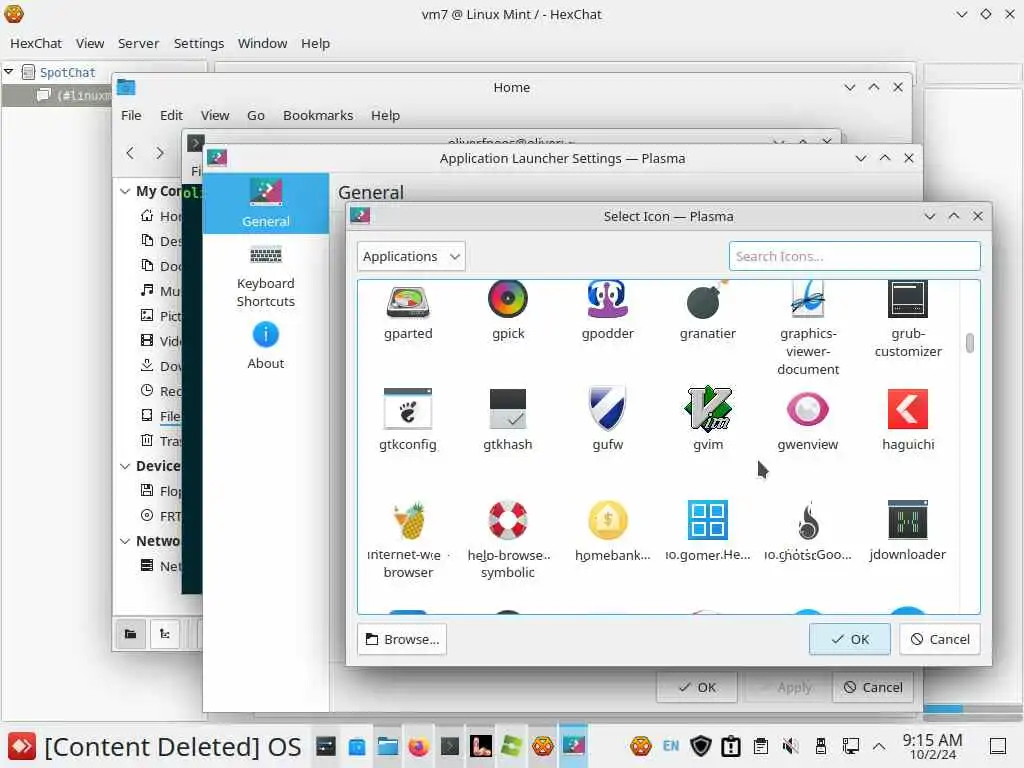Select the granatier bomb icon
Image resolution: width=1024 pixels, height=768 pixels.
(x=707, y=300)
